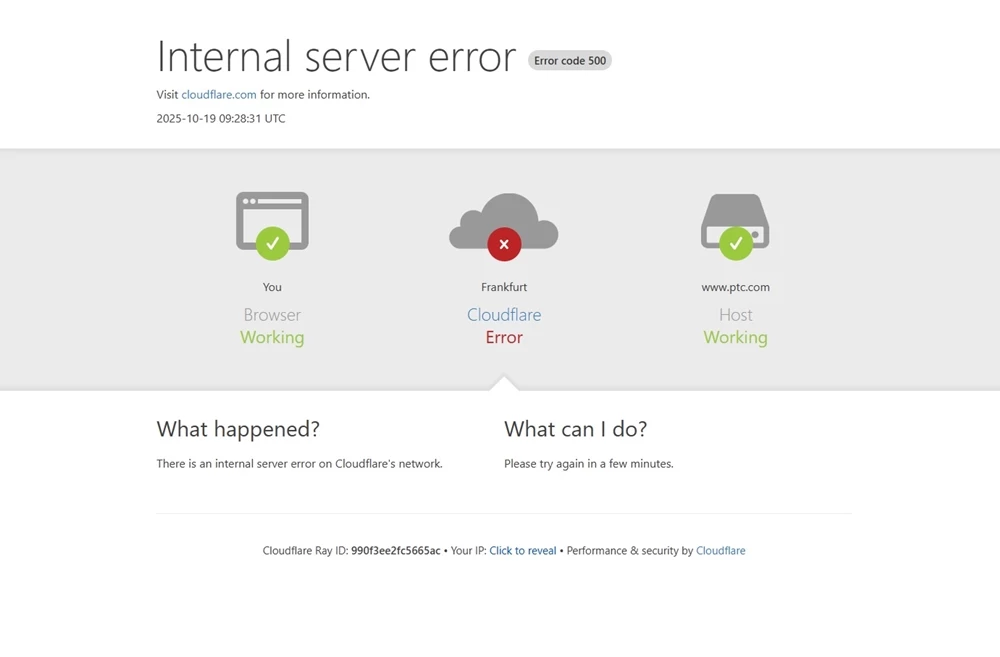Image resolution: width=1000 pixels, height=657 pixels.
Task: Click the Internal server error heading
Action: [336, 56]
